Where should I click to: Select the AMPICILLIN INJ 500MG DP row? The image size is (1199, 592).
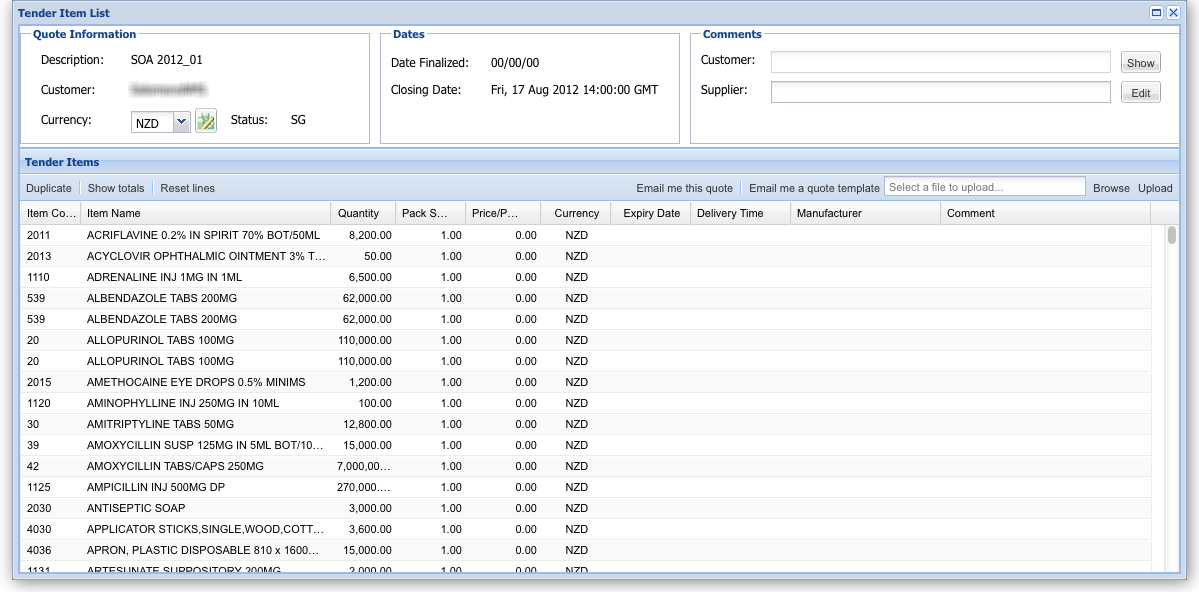pyautogui.click(x=586, y=486)
